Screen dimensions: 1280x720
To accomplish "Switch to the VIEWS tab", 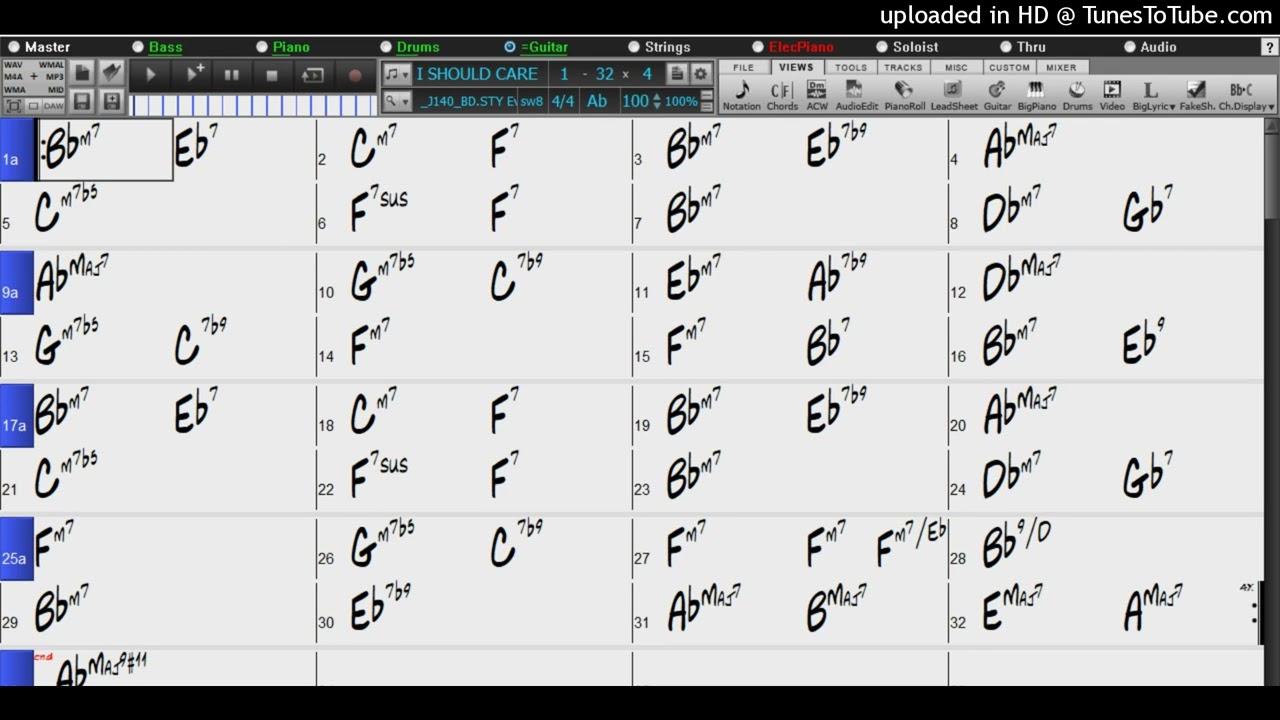I will point(796,67).
